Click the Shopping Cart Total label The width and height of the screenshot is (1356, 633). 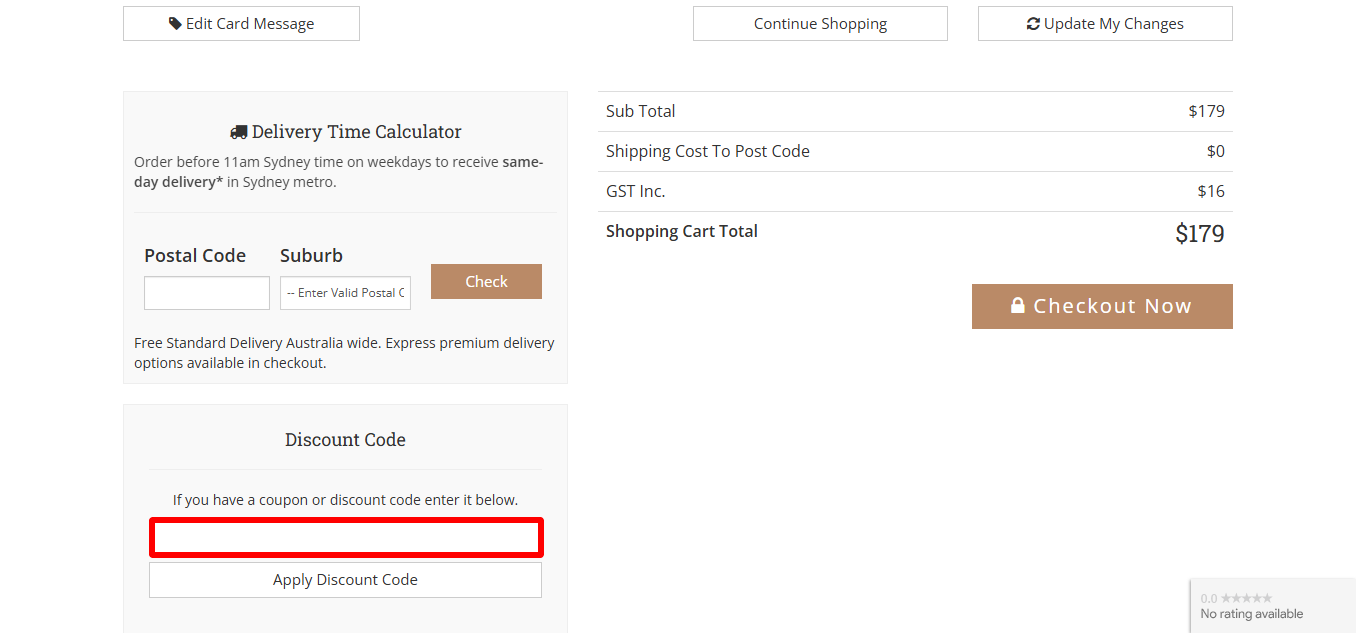[x=682, y=231]
